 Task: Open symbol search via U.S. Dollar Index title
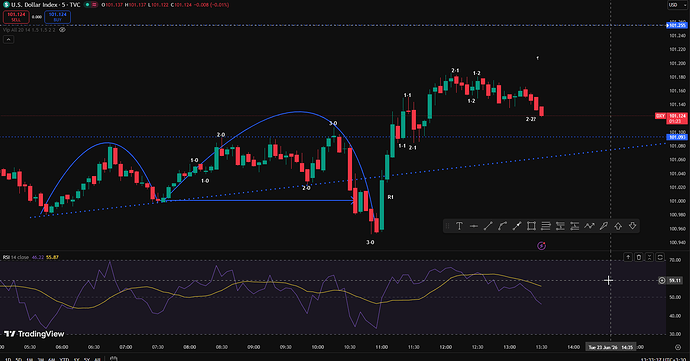pyautogui.click(x=45, y=5)
